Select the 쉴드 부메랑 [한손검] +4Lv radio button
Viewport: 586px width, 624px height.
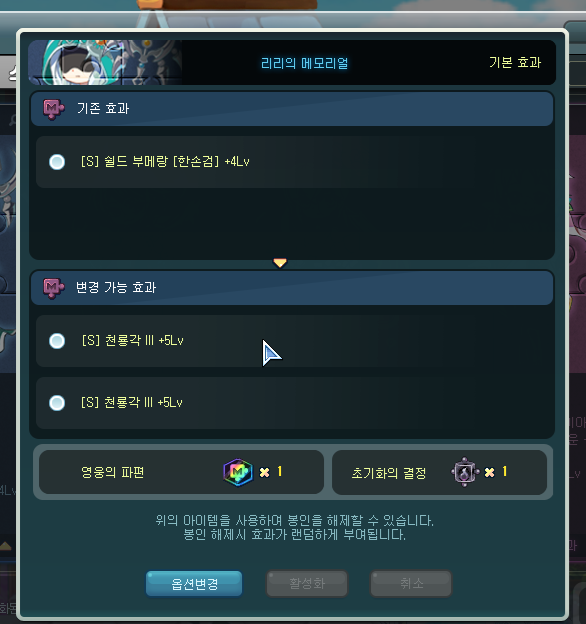point(57,162)
